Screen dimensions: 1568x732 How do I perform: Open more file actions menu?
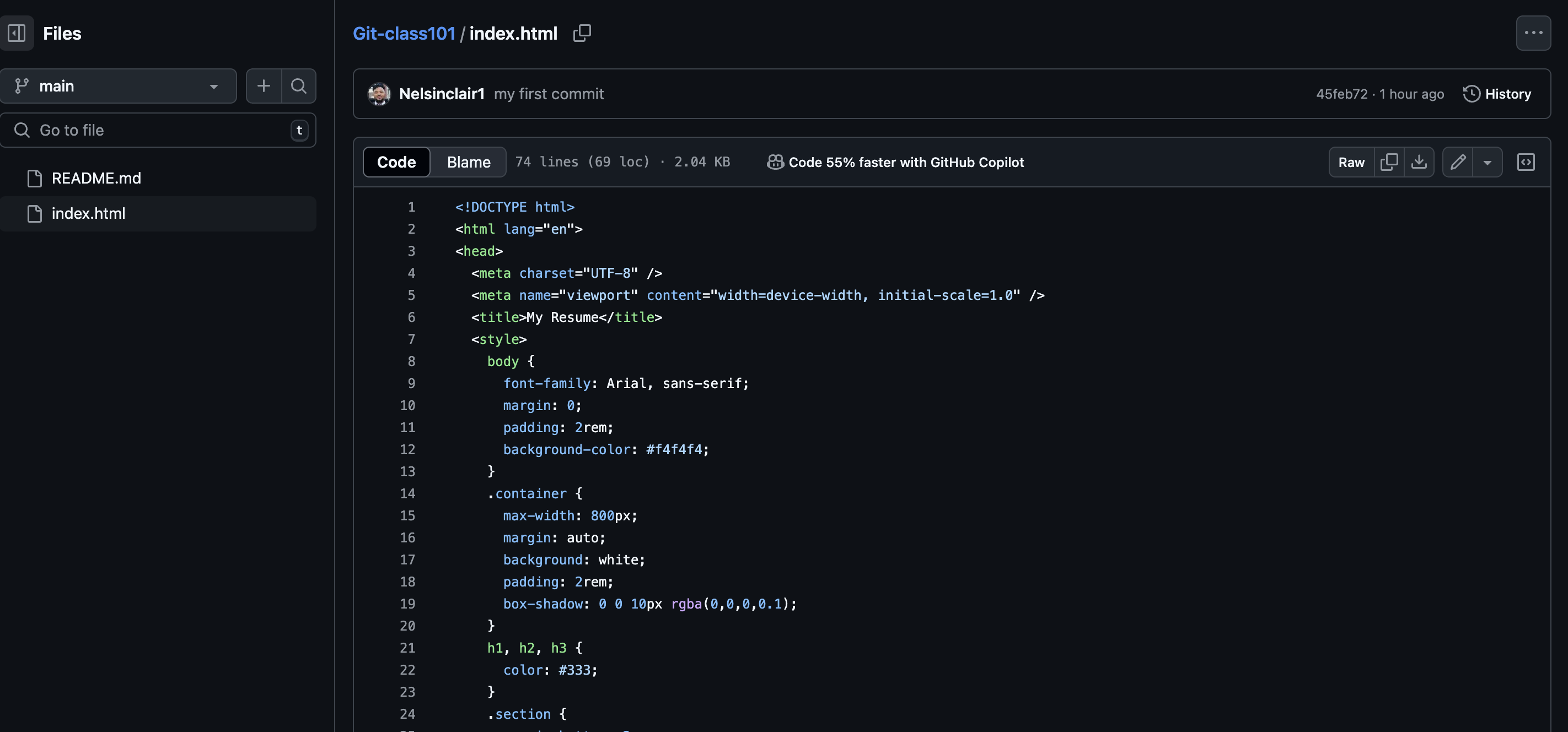click(x=1533, y=33)
